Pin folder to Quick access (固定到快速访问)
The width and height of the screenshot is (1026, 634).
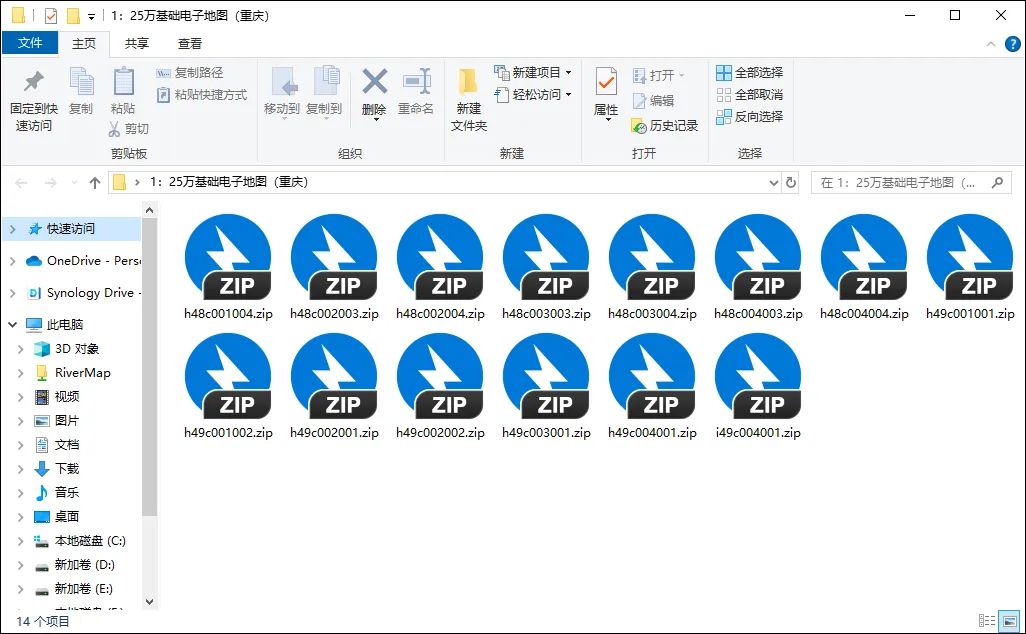[33, 100]
